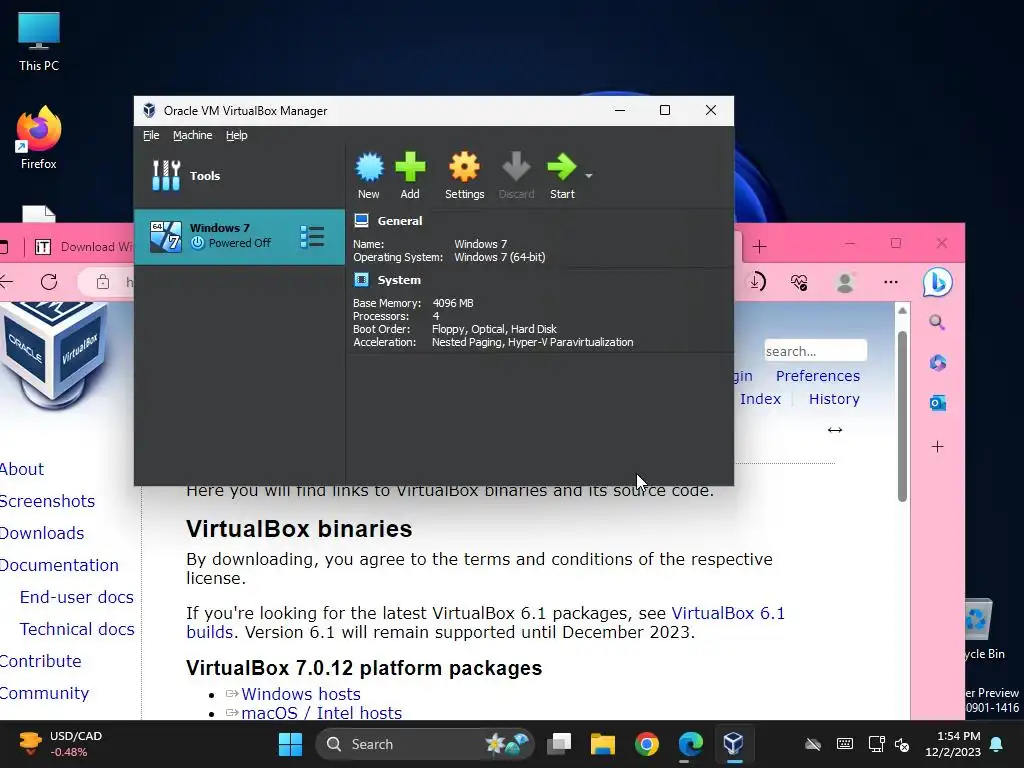Open Edge Settings and more ellipsis

pos(891,281)
